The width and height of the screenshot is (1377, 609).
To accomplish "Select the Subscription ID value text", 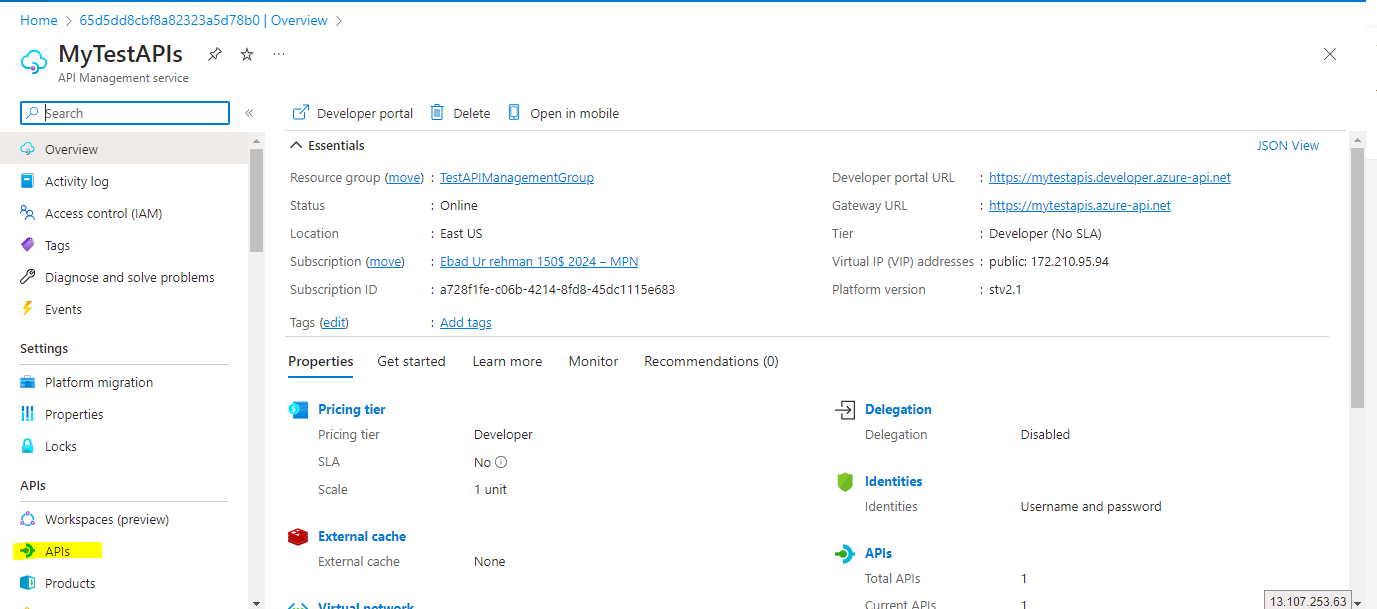I will 557,289.
